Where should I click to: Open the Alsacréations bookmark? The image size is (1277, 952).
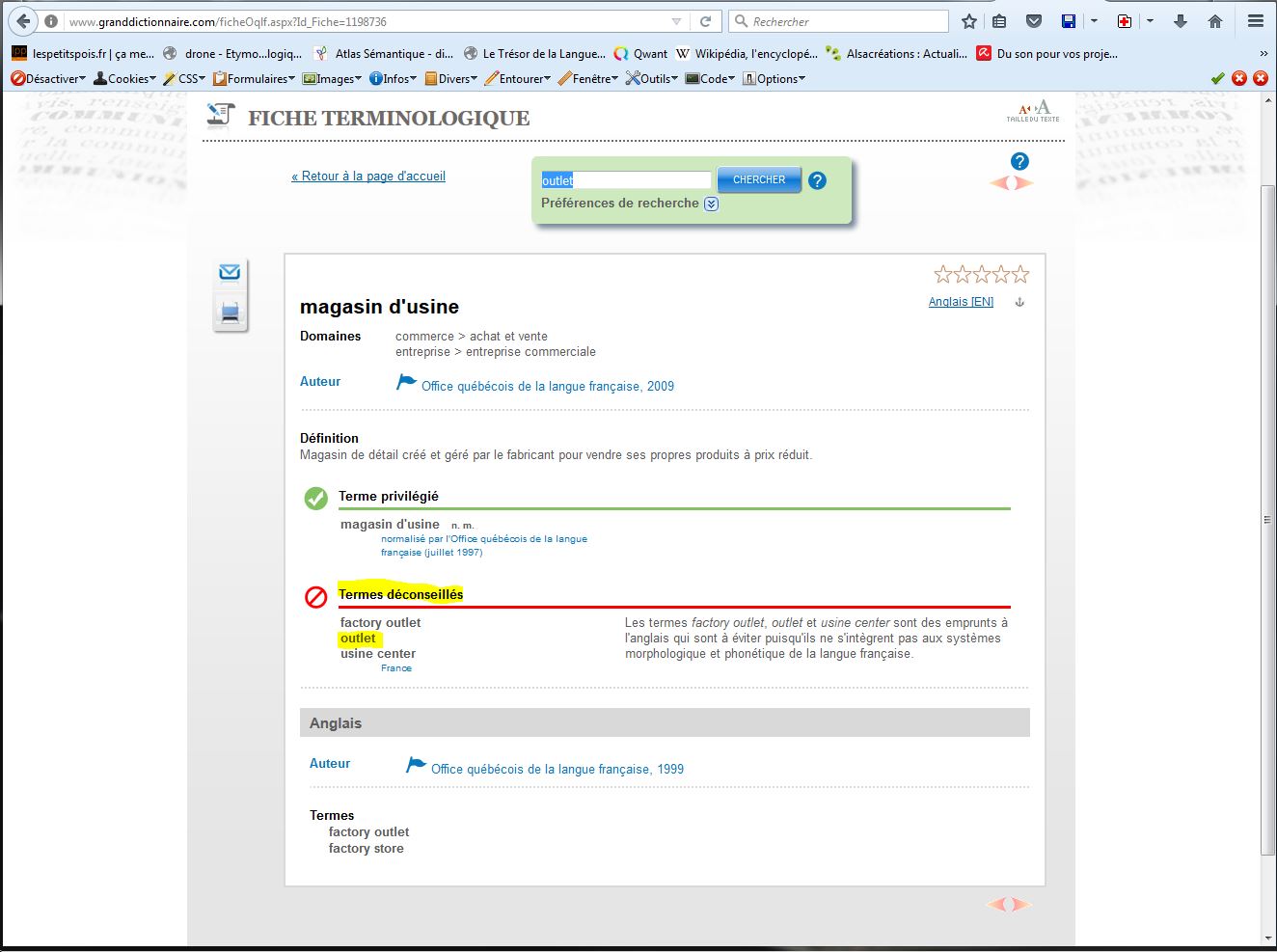tap(897, 54)
